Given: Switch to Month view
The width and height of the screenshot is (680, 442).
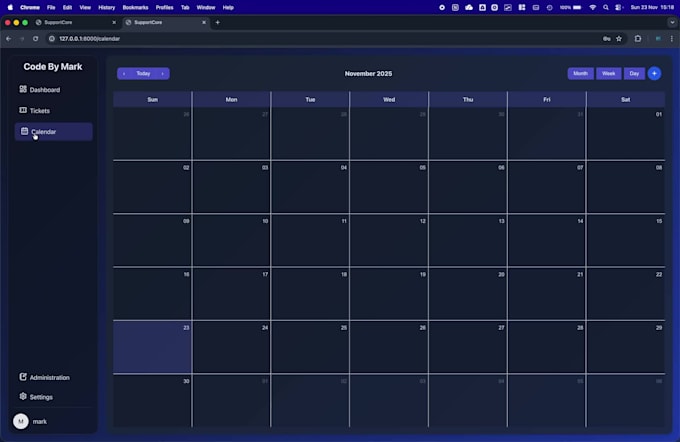Looking at the screenshot, I should [x=580, y=73].
